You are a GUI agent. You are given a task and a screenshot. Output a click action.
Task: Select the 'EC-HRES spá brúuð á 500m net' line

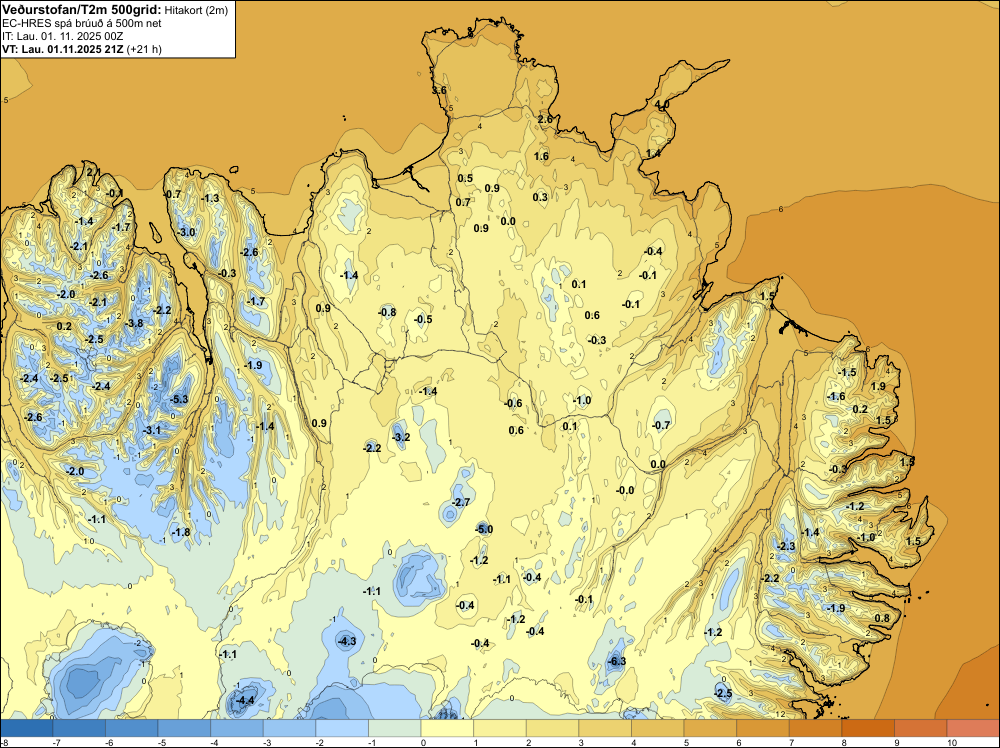pos(82,23)
